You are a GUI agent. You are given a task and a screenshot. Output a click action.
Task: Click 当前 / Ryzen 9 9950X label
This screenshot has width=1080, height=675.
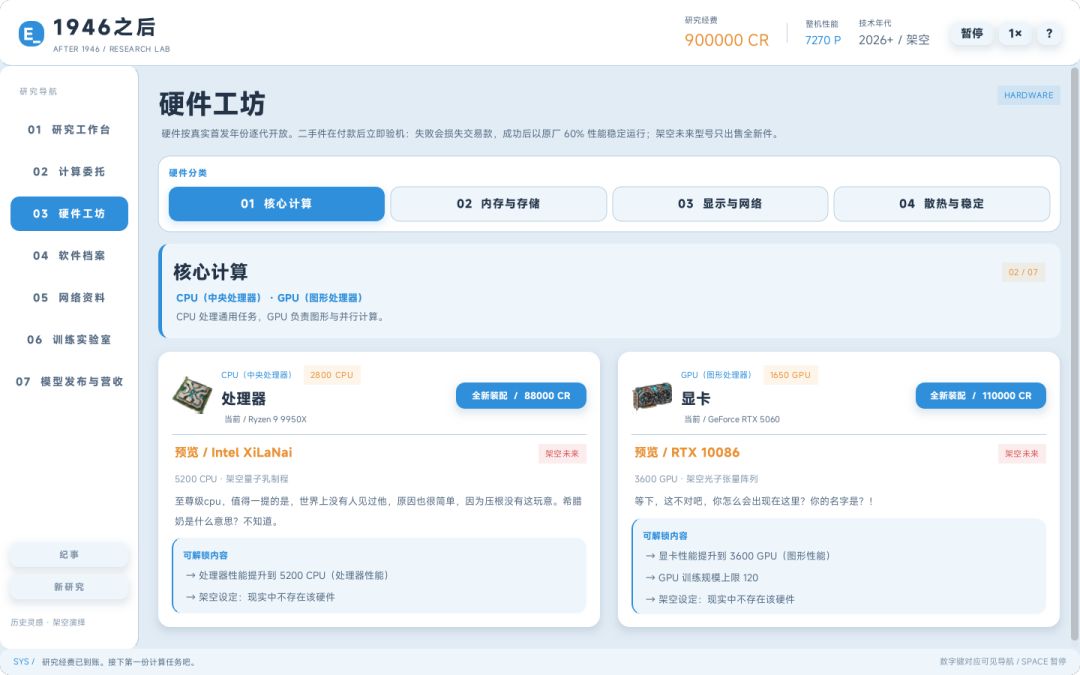pyautogui.click(x=265, y=419)
